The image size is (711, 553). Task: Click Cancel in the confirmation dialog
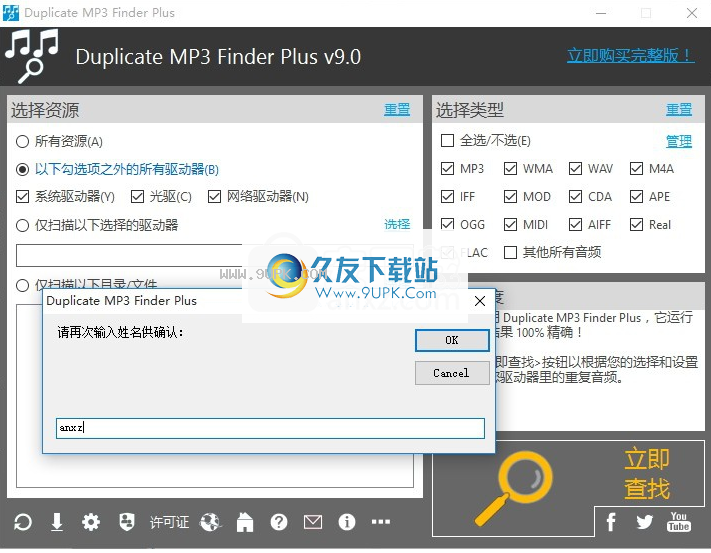pyautogui.click(x=452, y=373)
